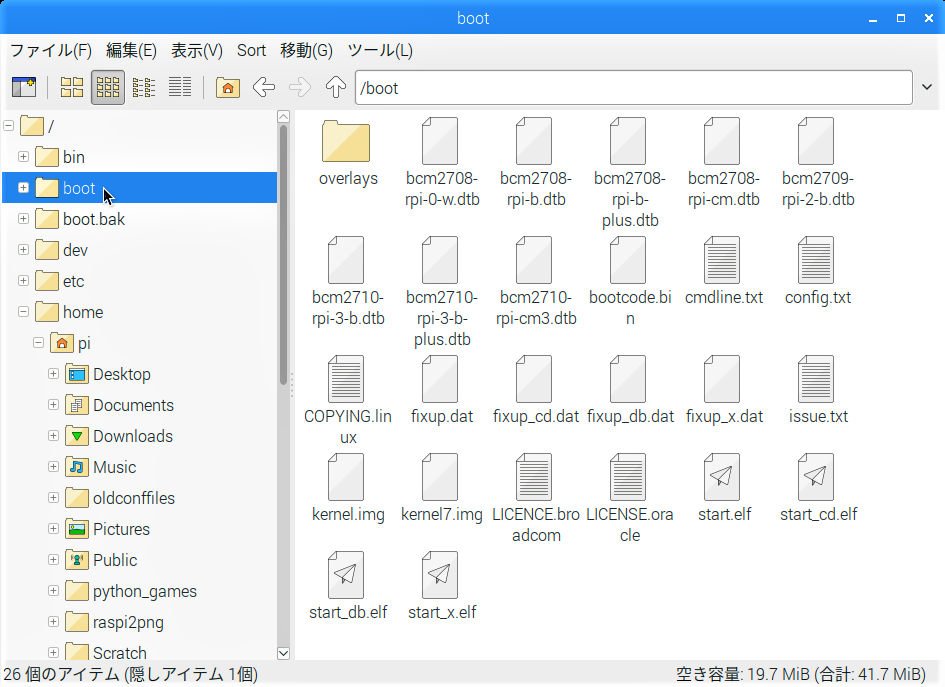Select bcm2708-rpi-b.dtb file
Image resolution: width=945 pixels, height=687 pixels.
(x=534, y=141)
